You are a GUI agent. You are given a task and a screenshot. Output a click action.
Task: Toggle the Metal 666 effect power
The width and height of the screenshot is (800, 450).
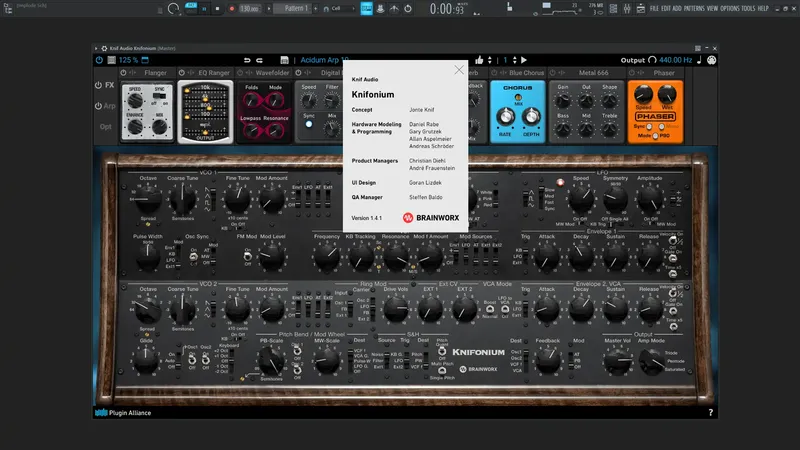553,73
